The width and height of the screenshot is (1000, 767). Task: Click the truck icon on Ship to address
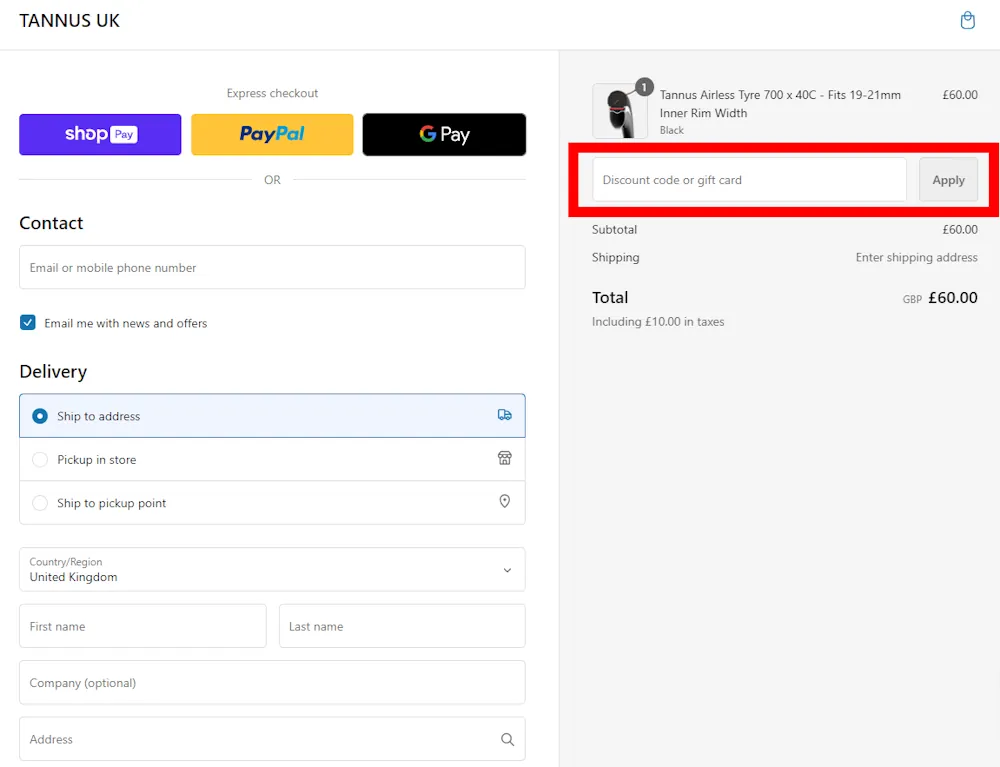pos(504,415)
